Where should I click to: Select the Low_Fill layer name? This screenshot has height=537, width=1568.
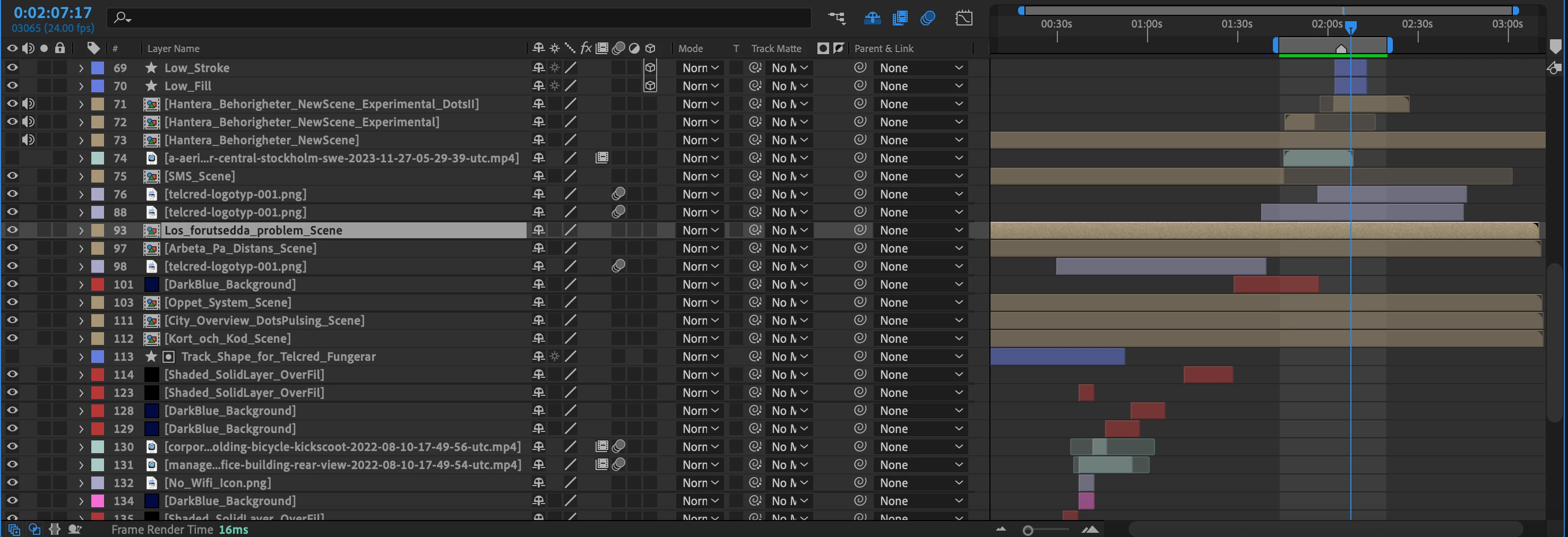tap(187, 86)
